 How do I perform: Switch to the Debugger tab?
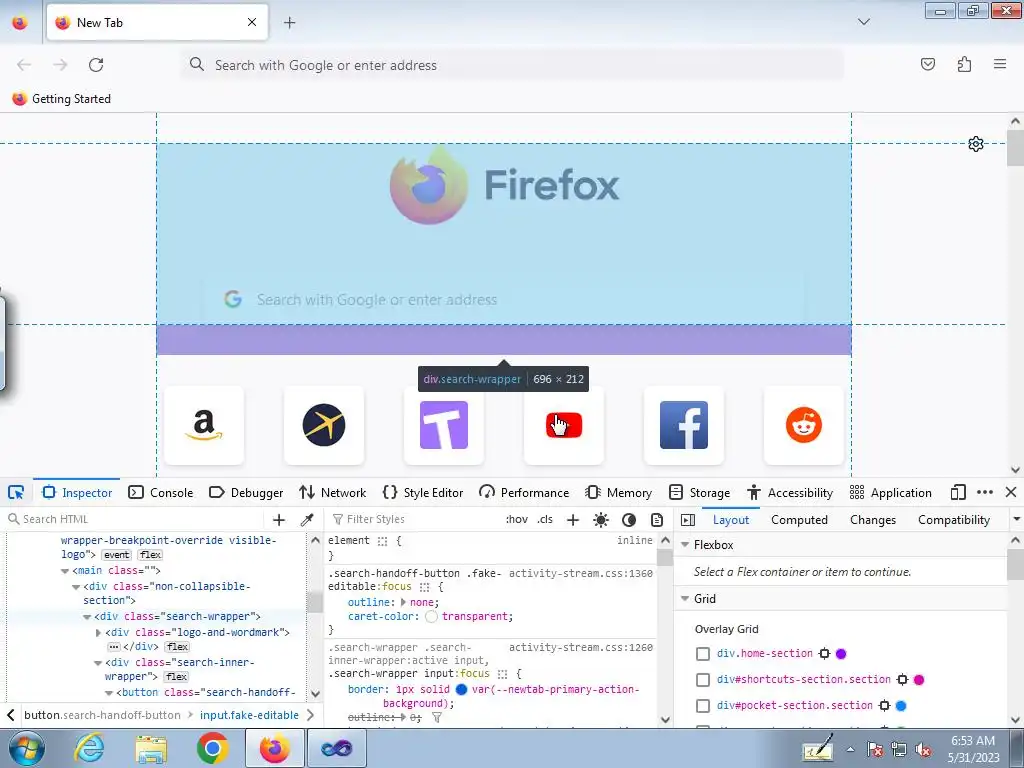coord(246,493)
